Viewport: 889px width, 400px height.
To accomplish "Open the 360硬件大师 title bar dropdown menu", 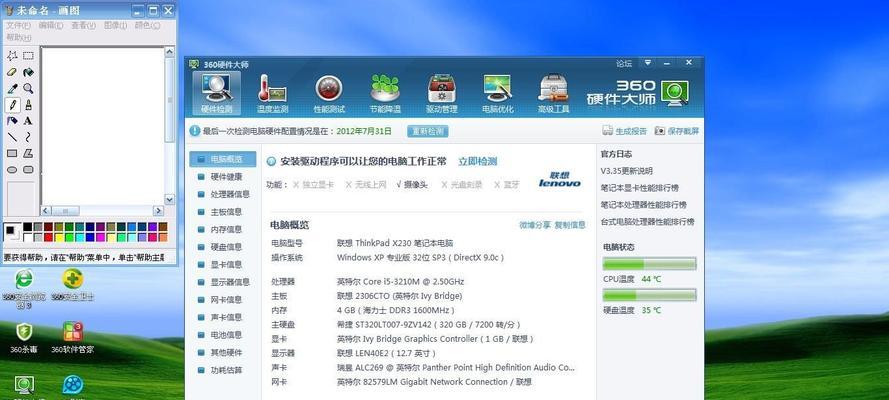I will click(648, 62).
